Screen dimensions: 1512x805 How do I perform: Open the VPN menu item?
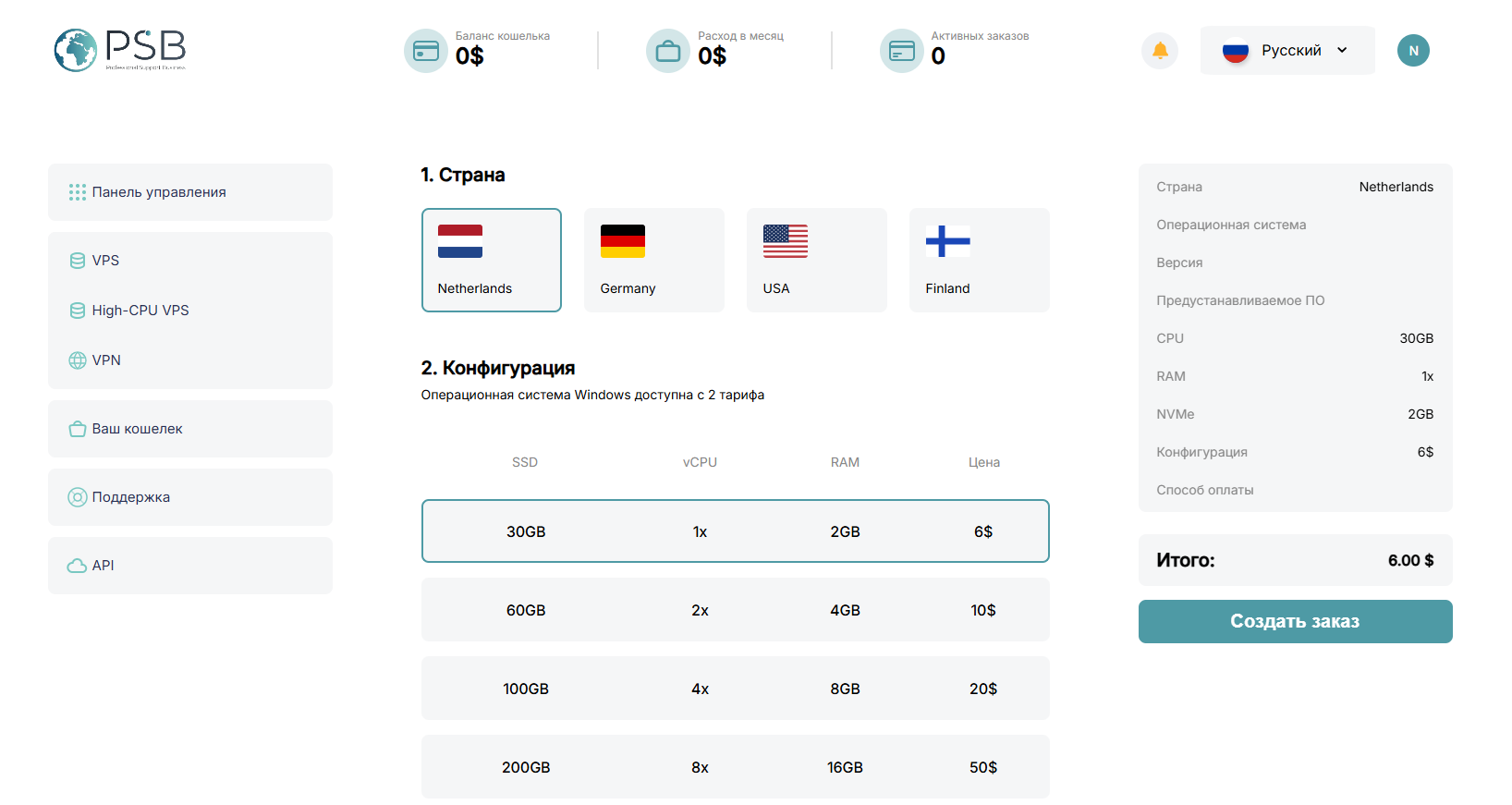click(x=106, y=360)
